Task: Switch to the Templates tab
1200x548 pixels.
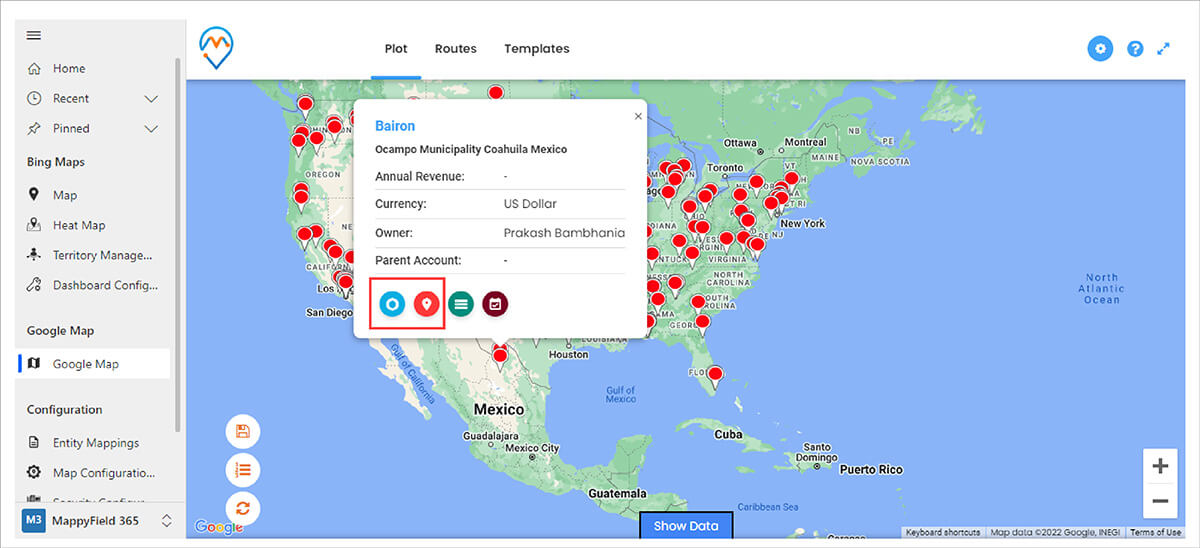Action: (537, 49)
